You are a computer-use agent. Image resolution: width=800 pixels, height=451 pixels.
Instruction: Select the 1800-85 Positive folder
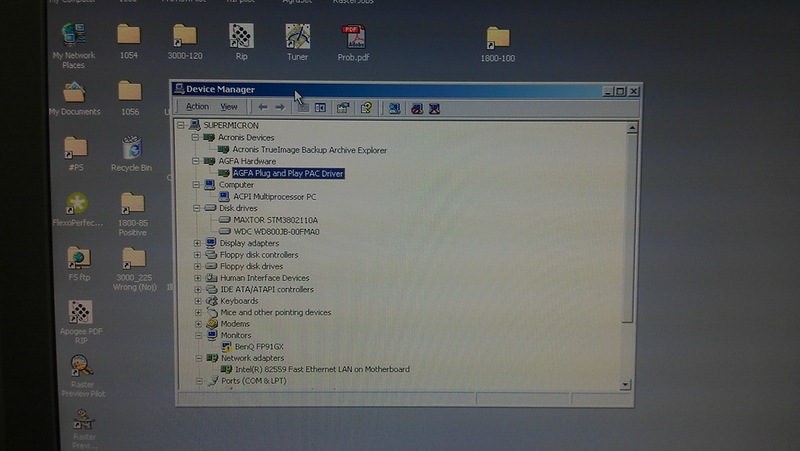133,214
